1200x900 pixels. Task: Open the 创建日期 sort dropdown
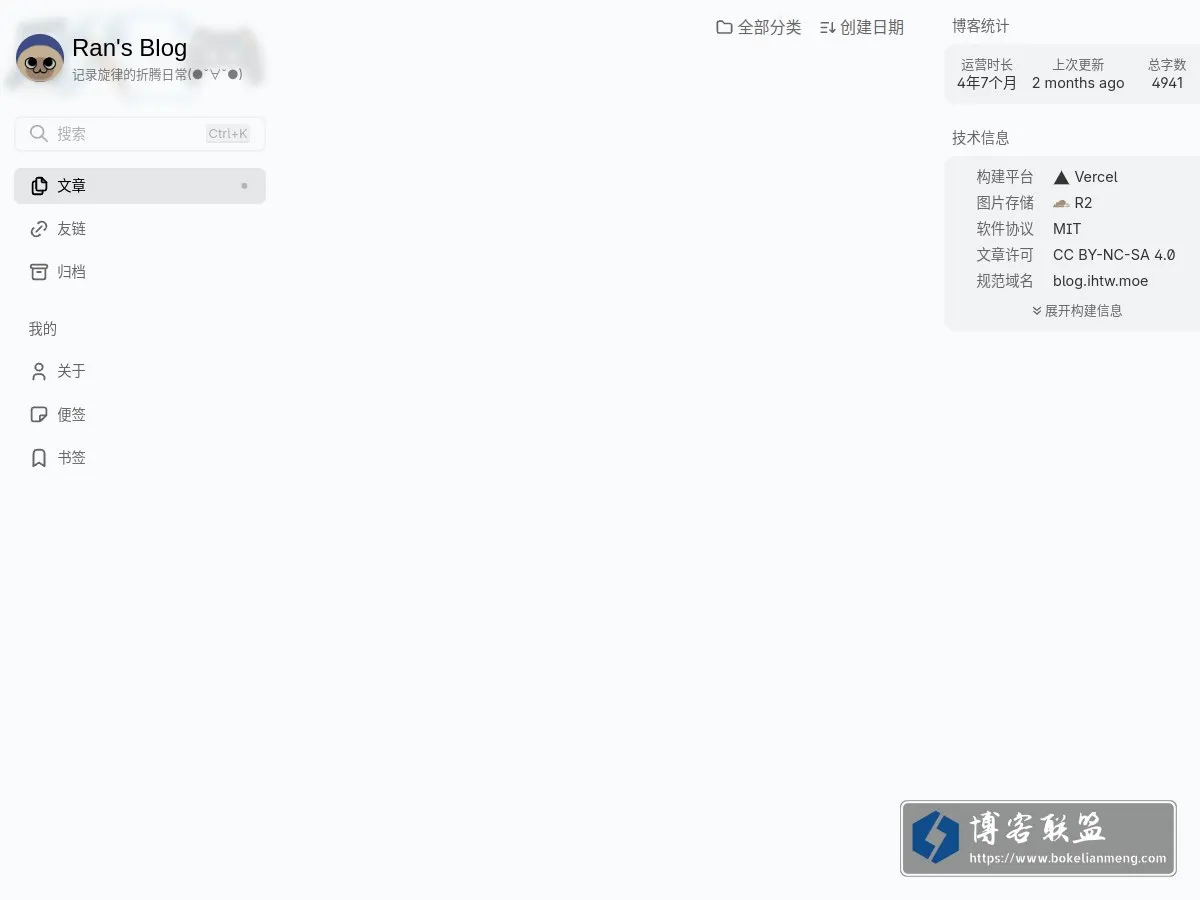pyautogui.click(x=861, y=28)
